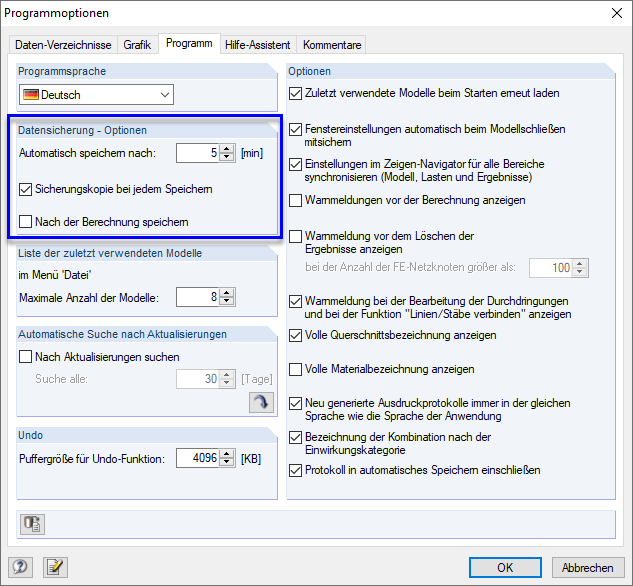Toggle Bezeichnung der Kombination nach Einwirkungskategorie
633x586 pixels.
tap(296, 437)
